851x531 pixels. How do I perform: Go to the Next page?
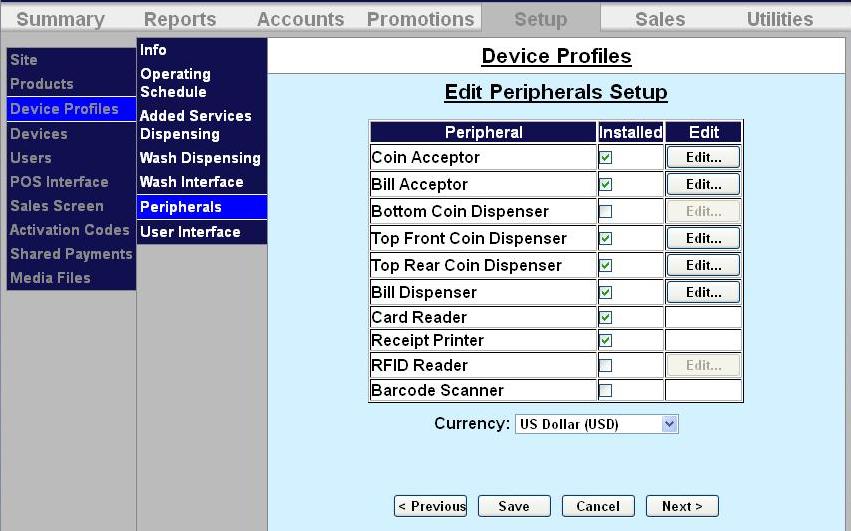tap(682, 506)
